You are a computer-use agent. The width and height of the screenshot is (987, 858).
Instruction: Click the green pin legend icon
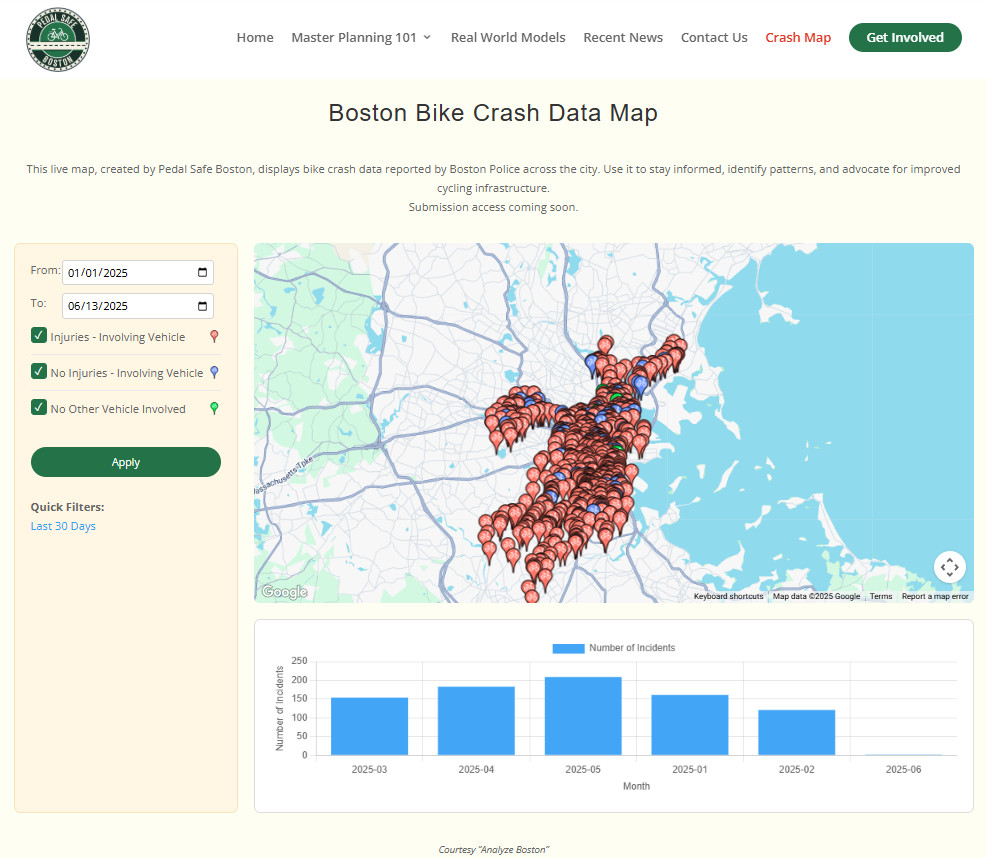214,409
